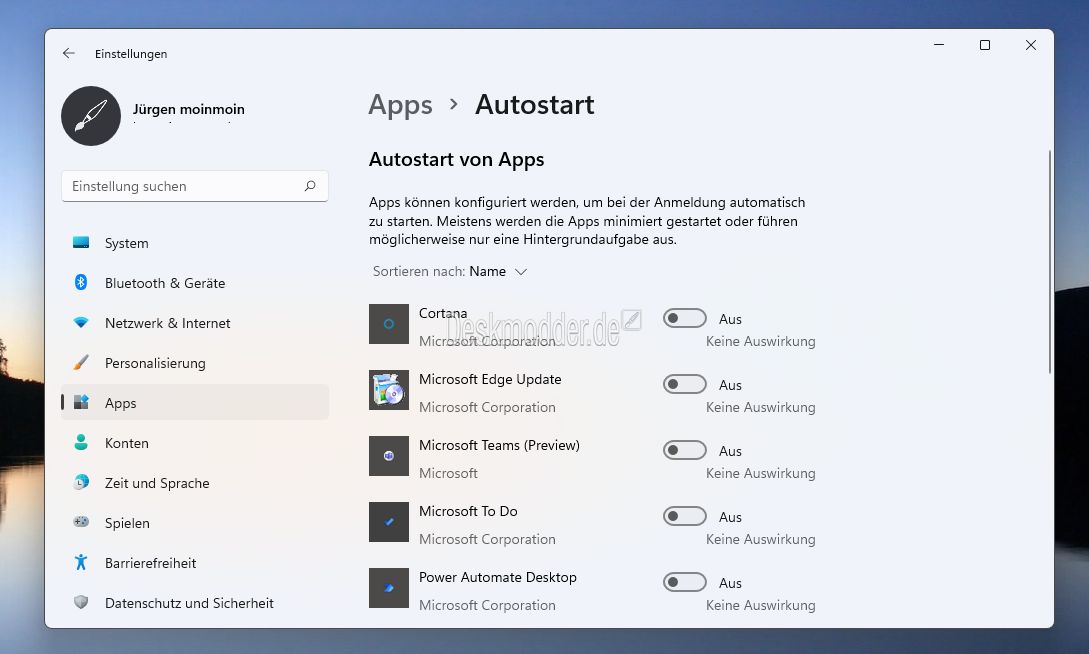Click the Apps sidebar icon
Screen dimensions: 1089x654
point(81,402)
